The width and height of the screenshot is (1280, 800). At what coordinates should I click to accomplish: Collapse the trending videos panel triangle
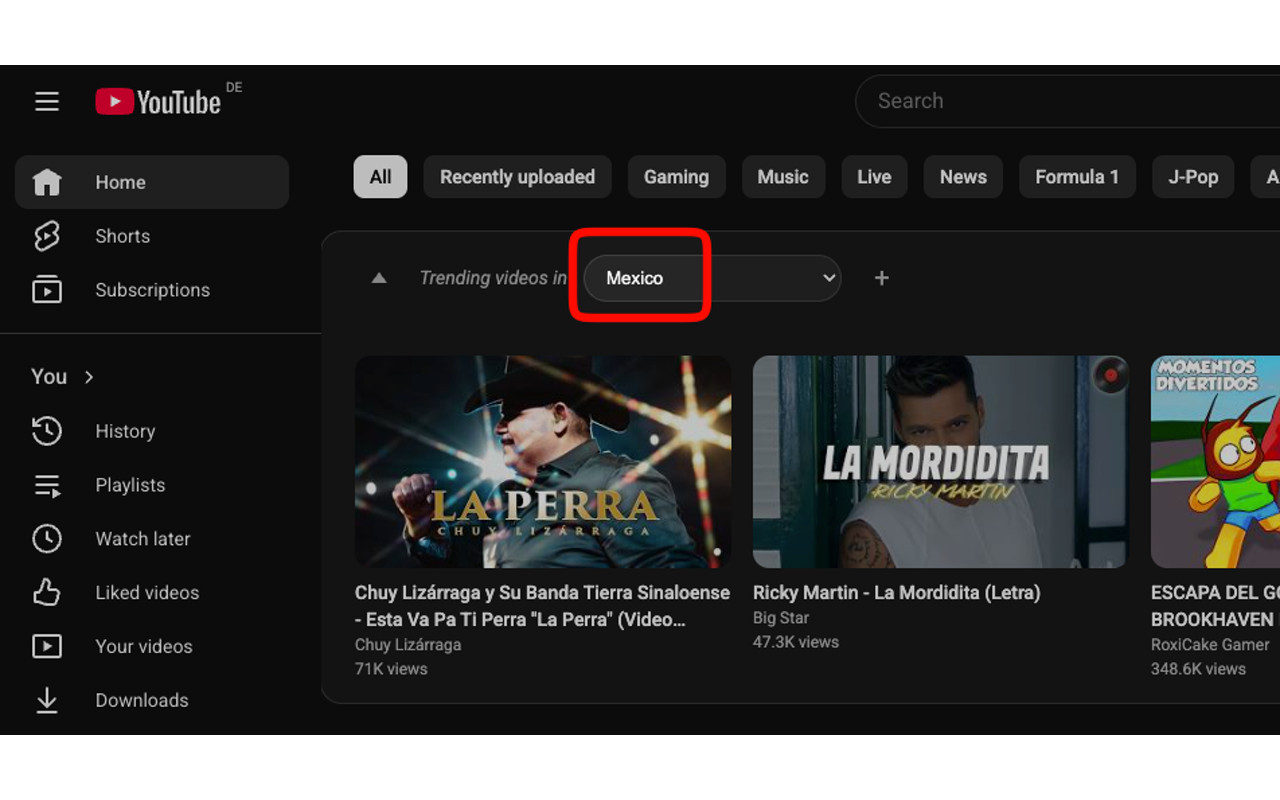pyautogui.click(x=379, y=278)
